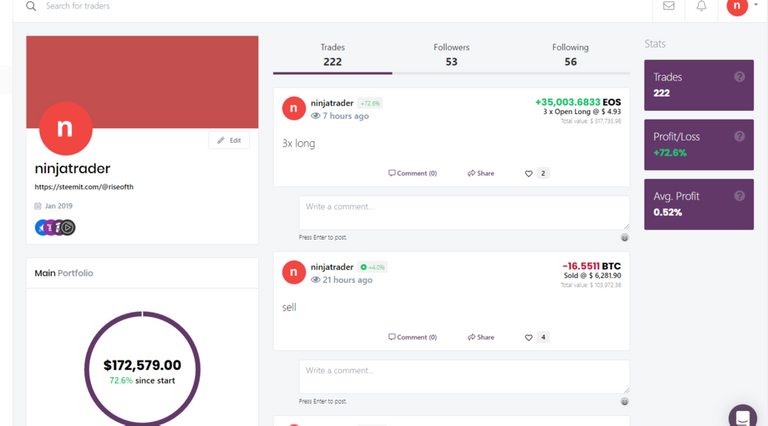Screen dimensions: 768x426
Task: Like the sell post heart
Action: 528,338
